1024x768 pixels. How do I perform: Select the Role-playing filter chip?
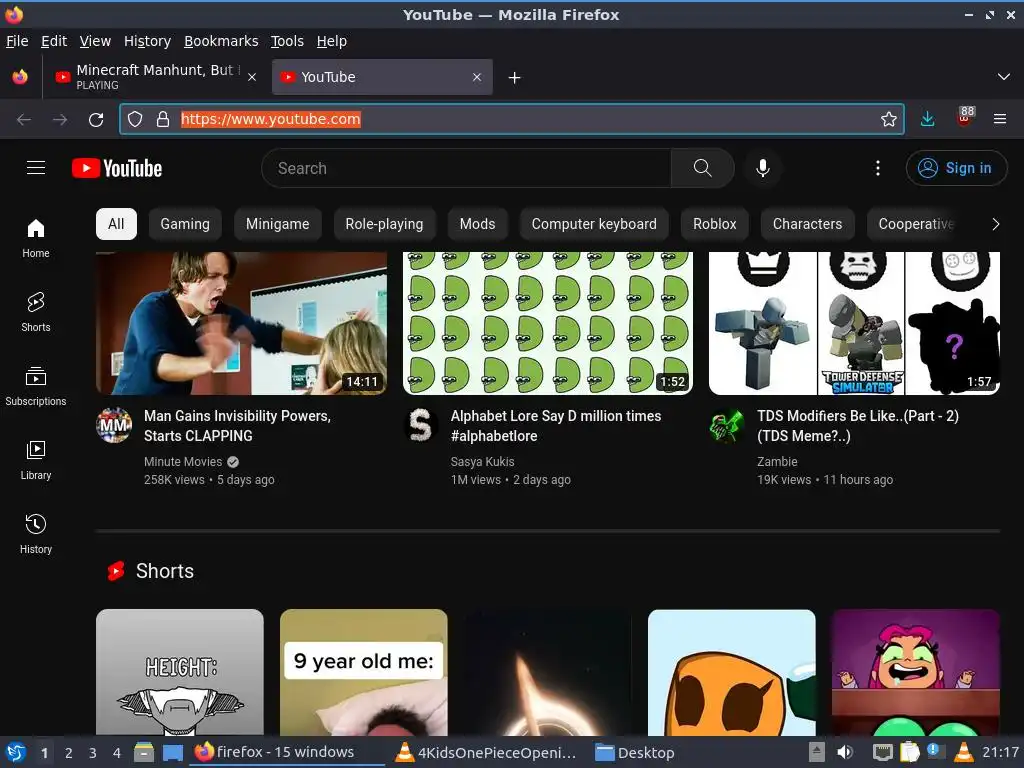[x=384, y=224]
